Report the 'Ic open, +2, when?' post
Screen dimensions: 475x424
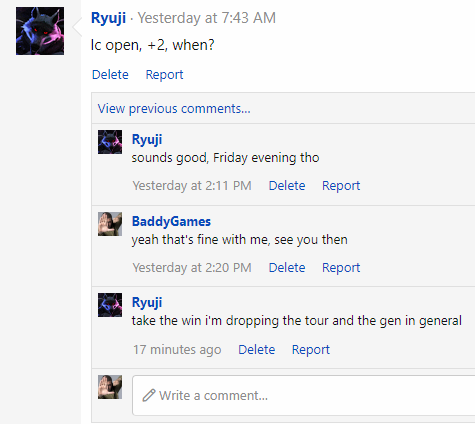point(164,75)
